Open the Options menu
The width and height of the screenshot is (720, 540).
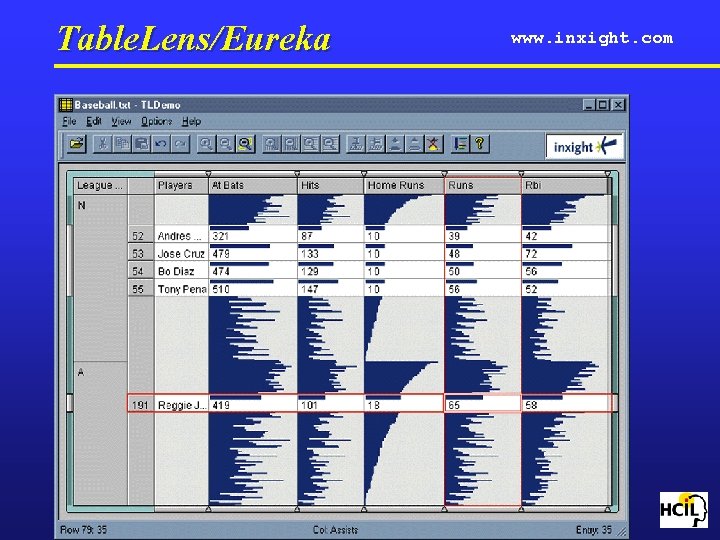[156, 122]
